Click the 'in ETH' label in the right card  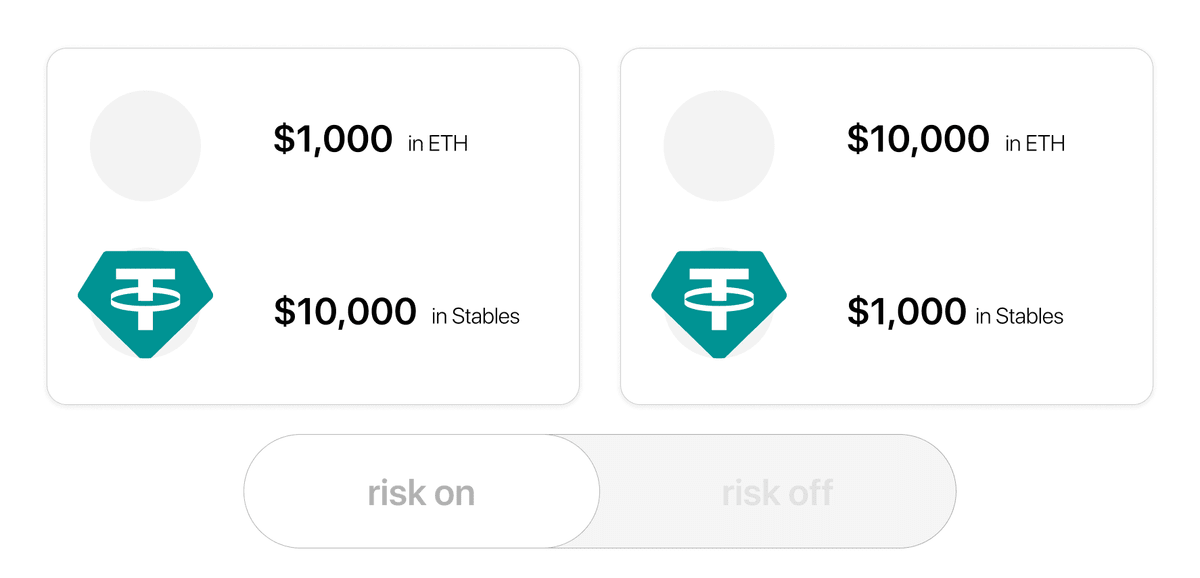pos(1035,144)
